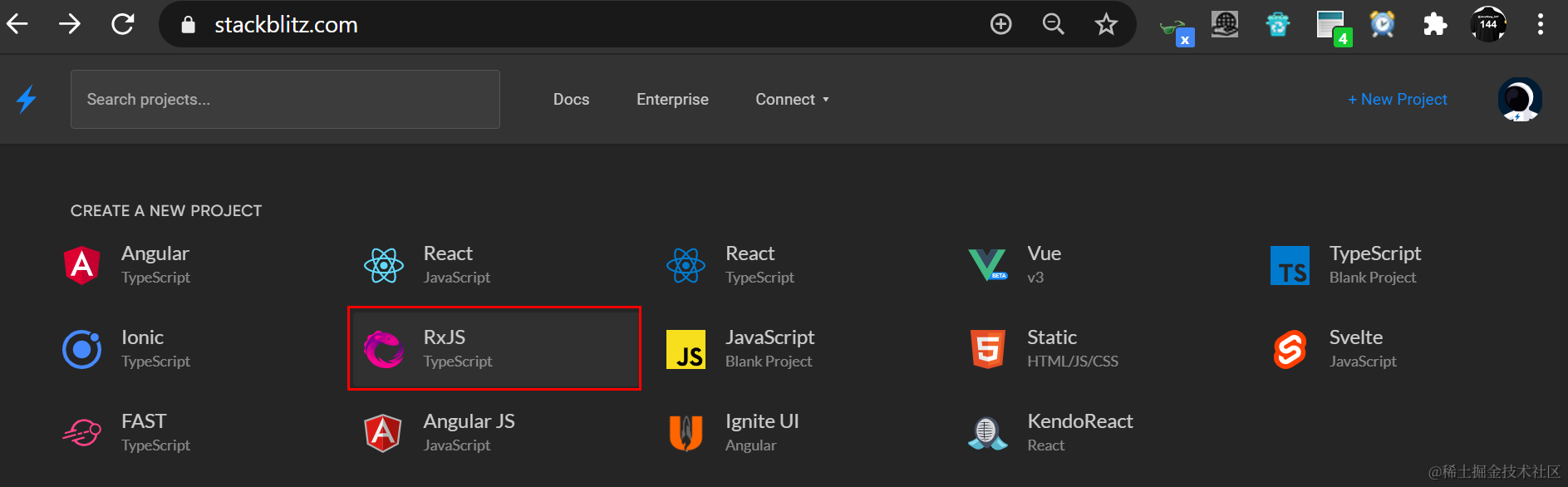The width and height of the screenshot is (1568, 487).
Task: Select the RxJS TypeScript project label
Action: (x=458, y=348)
